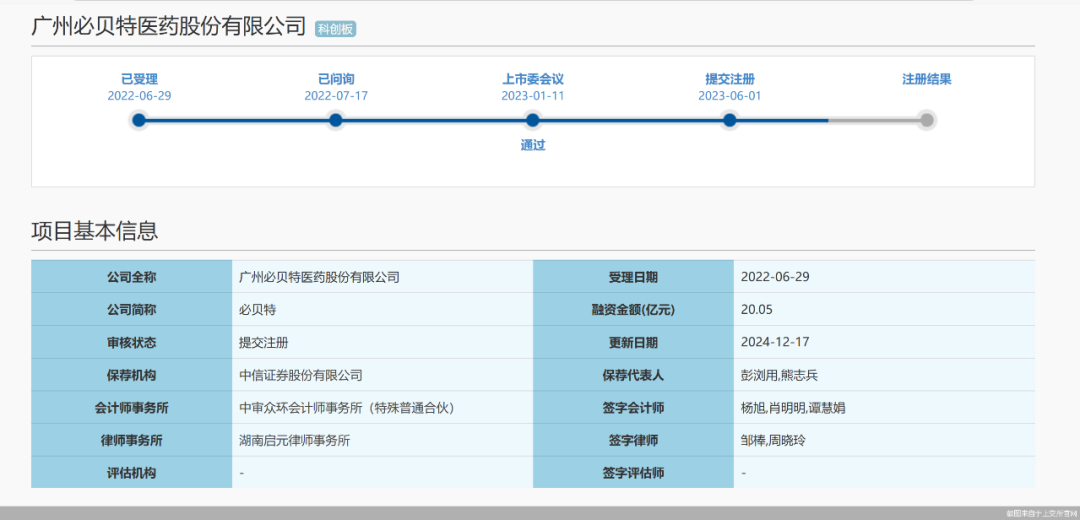The width and height of the screenshot is (1080, 520).
Task: Click the page title 广州必贝特医药股份有限公司
Action: (x=169, y=26)
